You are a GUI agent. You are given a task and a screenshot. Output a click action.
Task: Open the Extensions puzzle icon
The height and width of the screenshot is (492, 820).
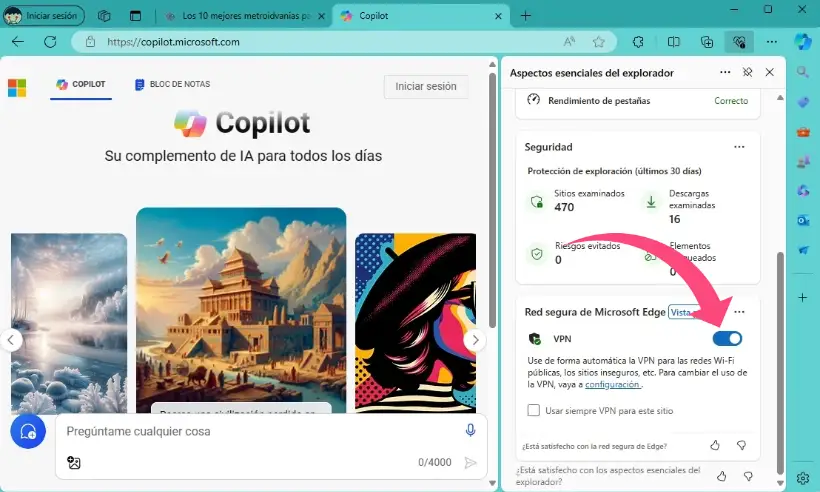(x=638, y=42)
